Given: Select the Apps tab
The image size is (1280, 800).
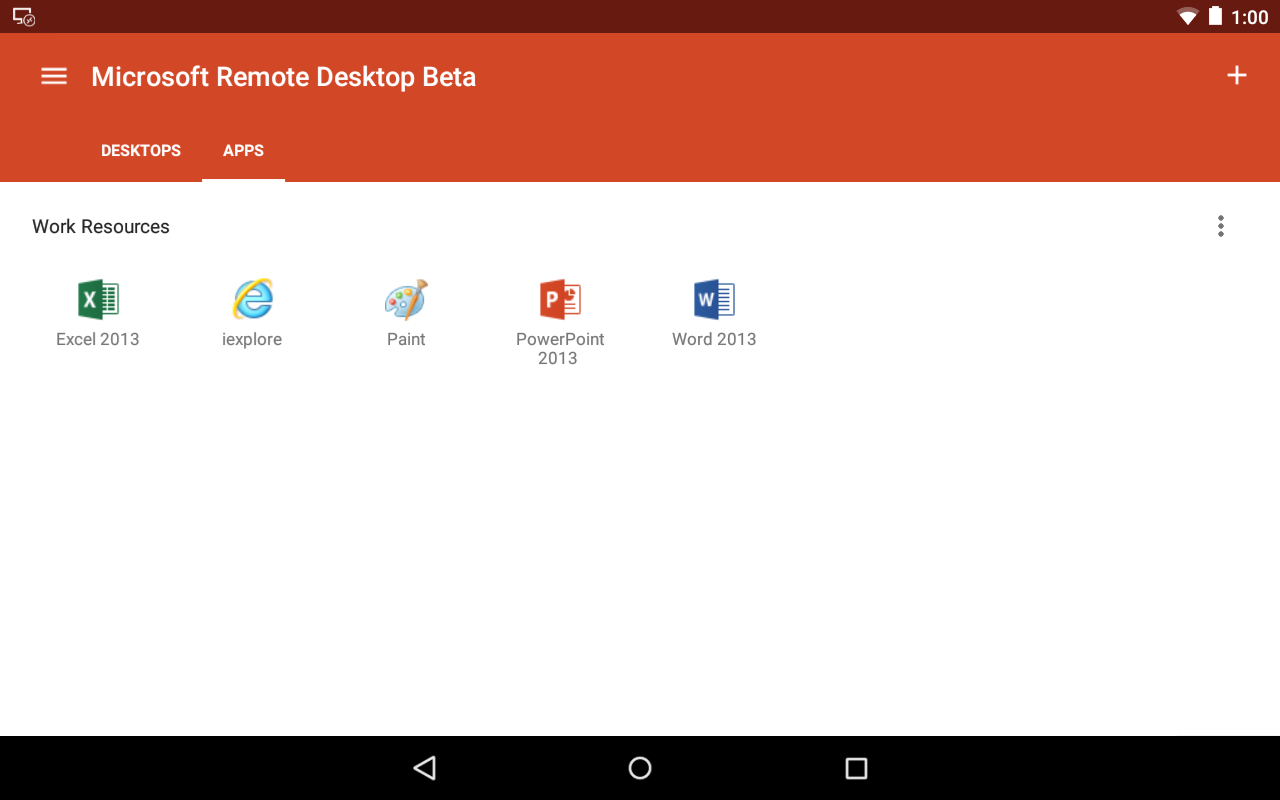Looking at the screenshot, I should pyautogui.click(x=243, y=151).
